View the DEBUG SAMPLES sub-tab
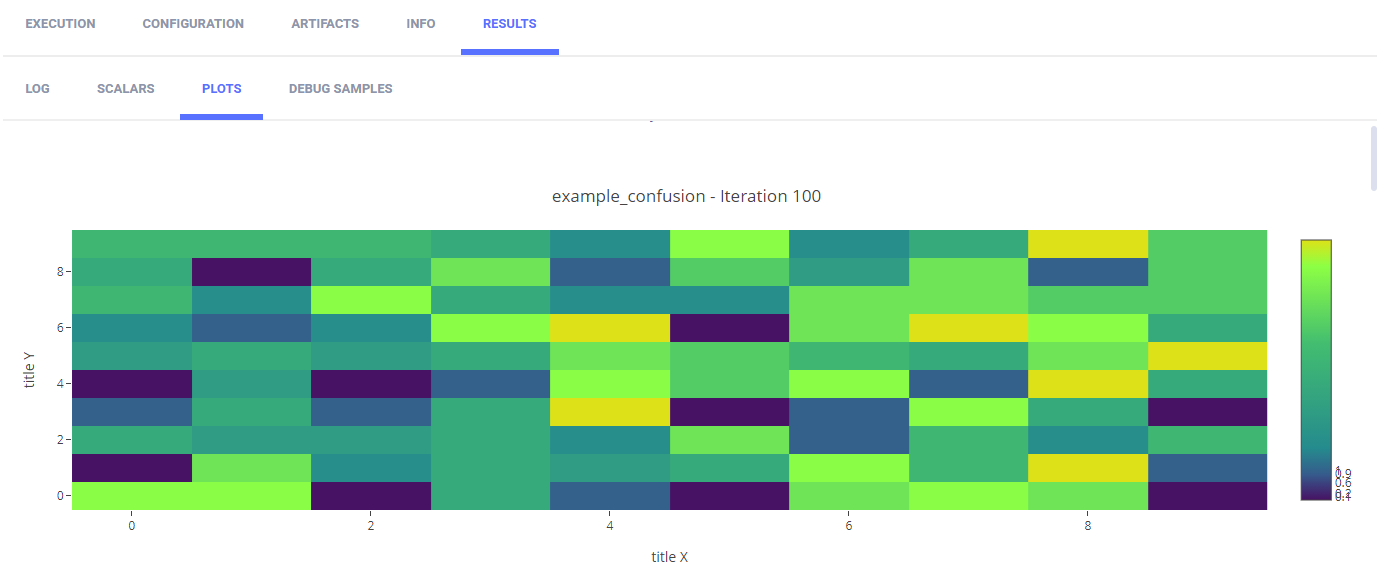This screenshot has height=587, width=1378. pos(340,89)
